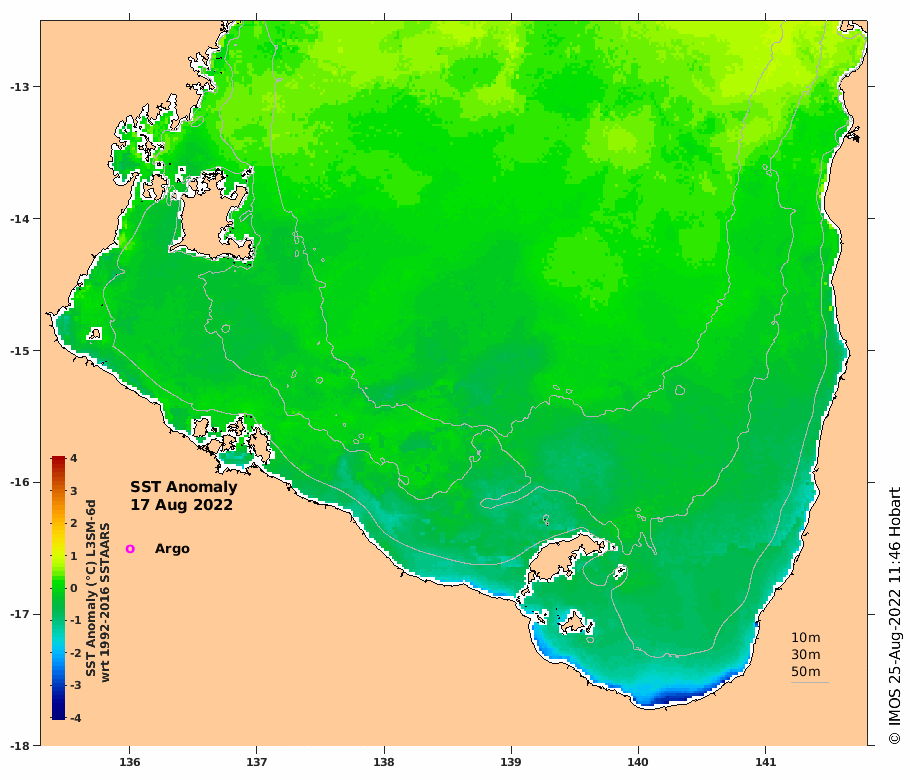Click the '30m' depth contour legend
Viewport: 910px width, 780px height.
[x=806, y=655]
